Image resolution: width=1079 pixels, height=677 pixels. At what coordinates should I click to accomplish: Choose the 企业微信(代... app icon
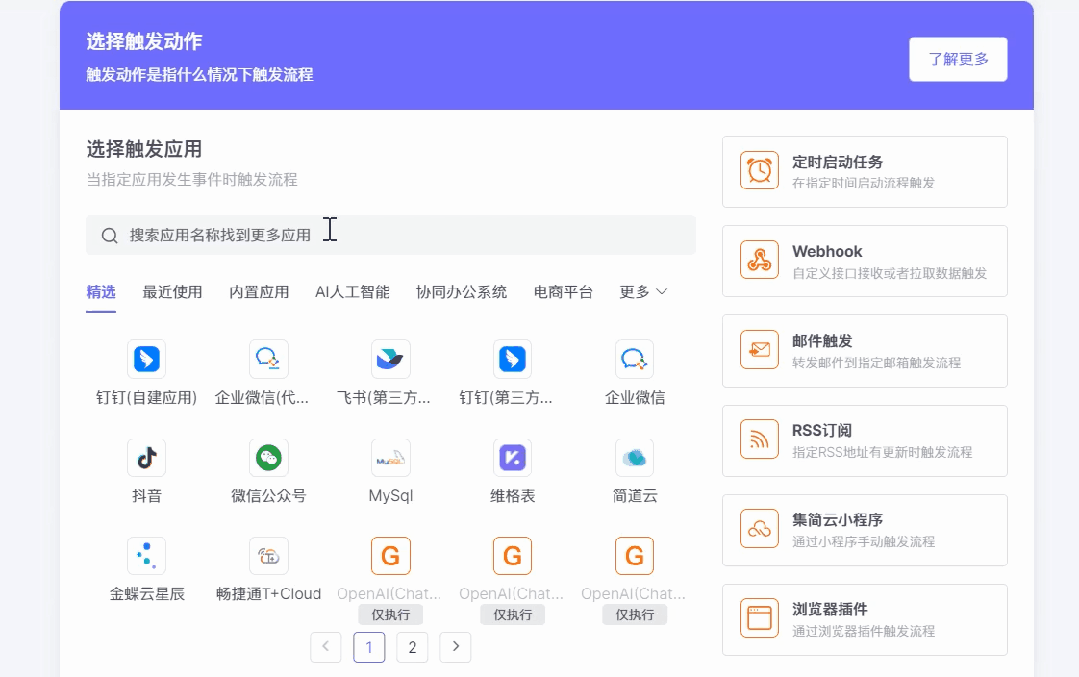(268, 358)
